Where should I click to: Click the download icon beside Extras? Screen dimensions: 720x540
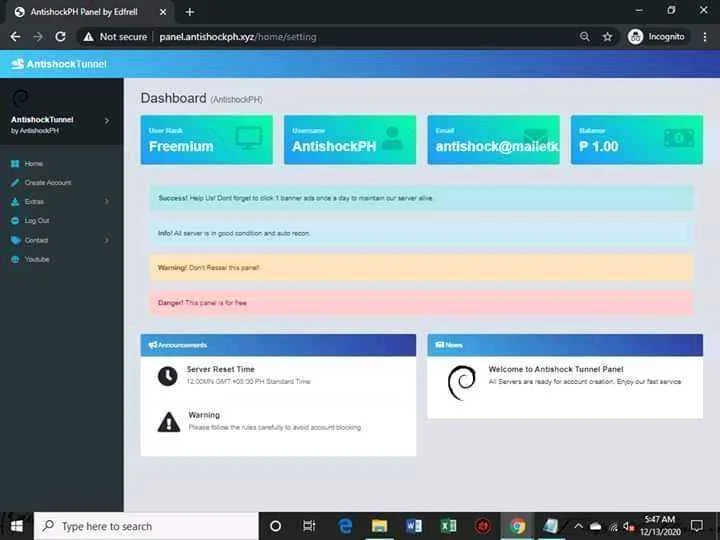15,202
